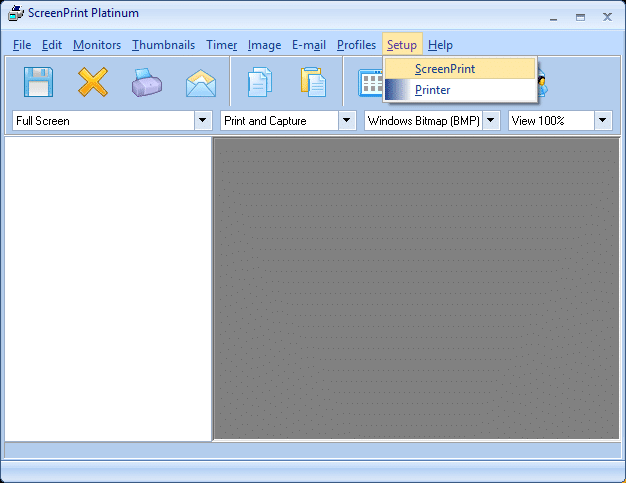The image size is (626, 483).
Task: Click the white thumbnail list panel
Action: pos(108,288)
